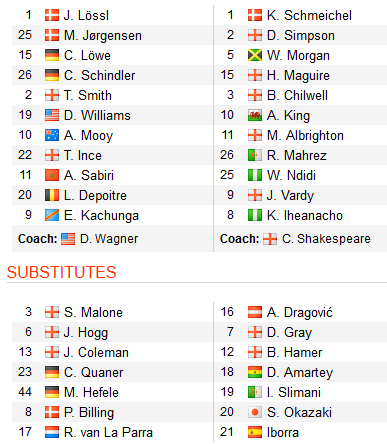Click Japan flag next to S. Okazaki
The width and height of the screenshot is (387, 444).
[255, 412]
